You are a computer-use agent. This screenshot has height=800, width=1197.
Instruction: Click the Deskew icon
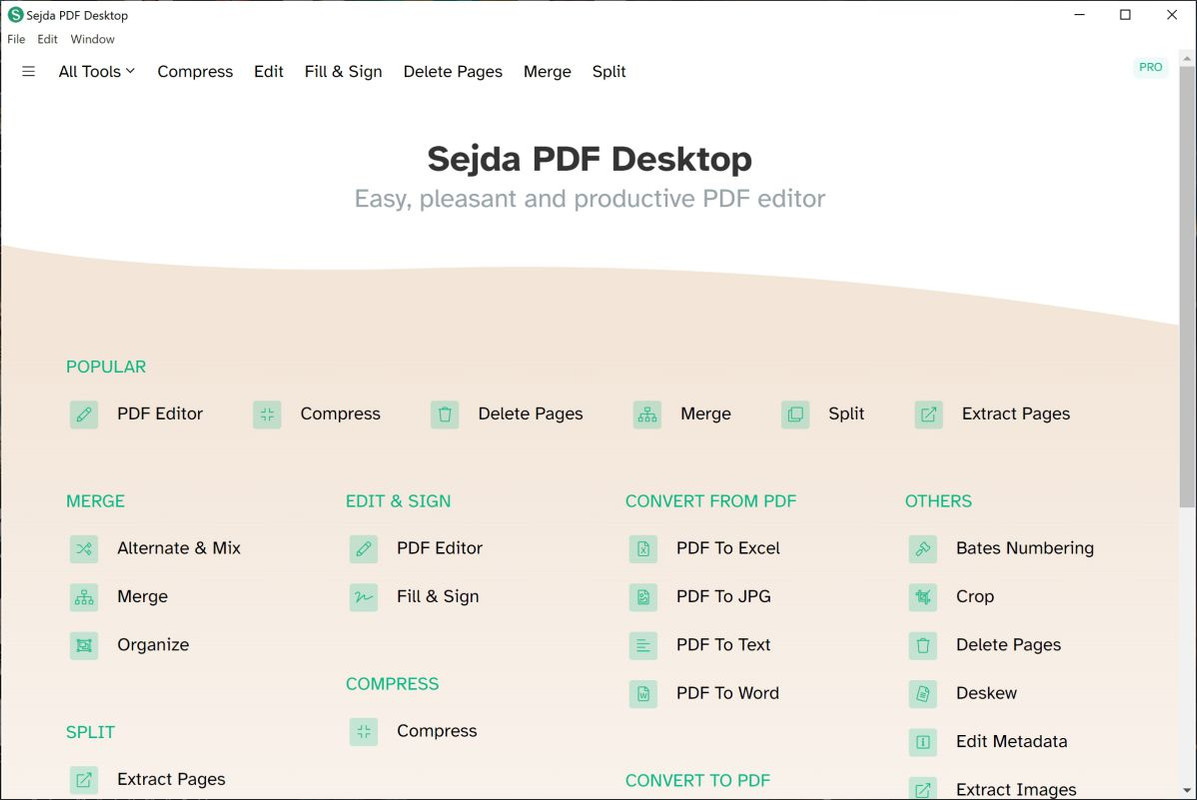[x=923, y=694]
